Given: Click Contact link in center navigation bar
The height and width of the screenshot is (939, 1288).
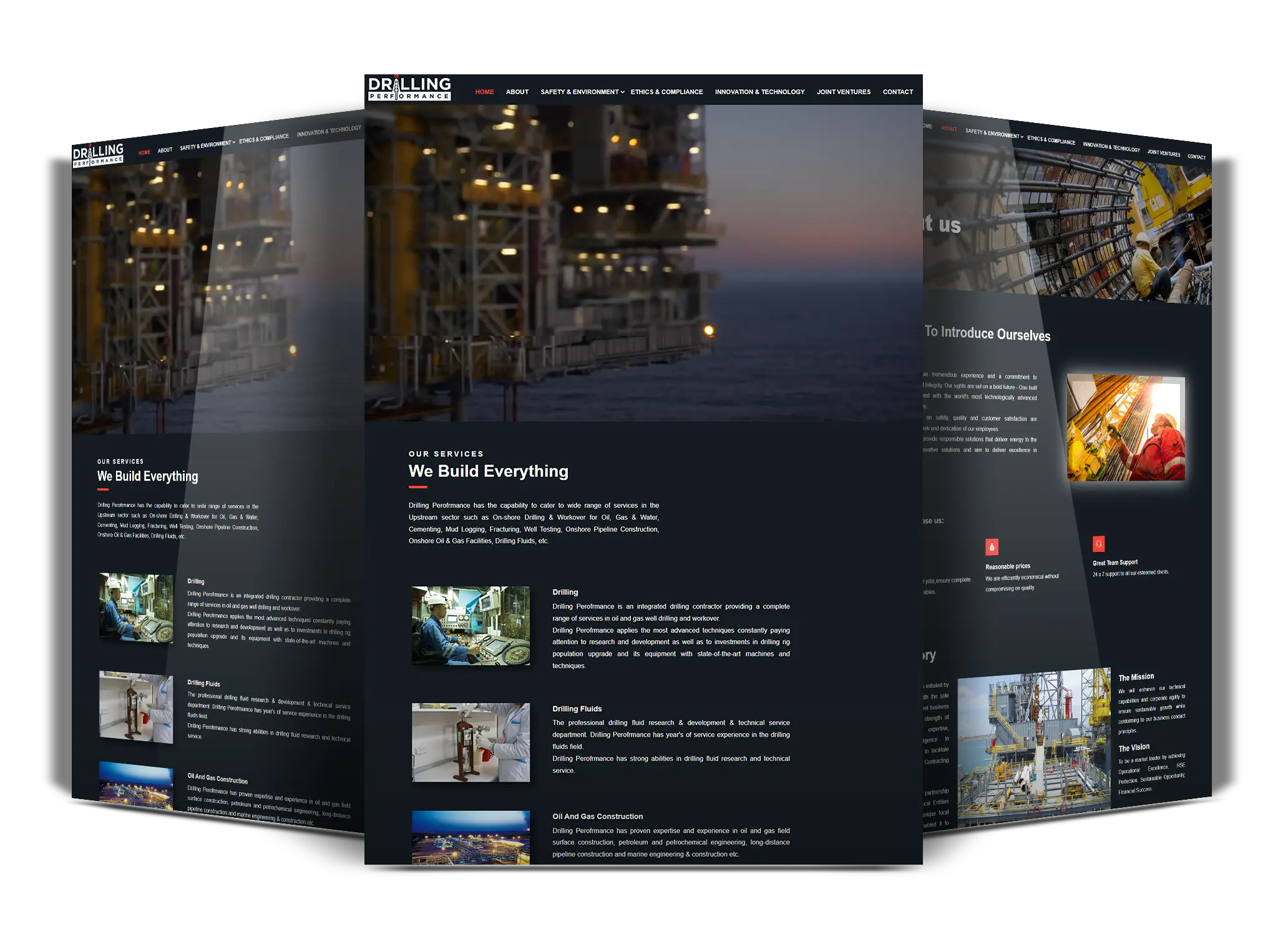Looking at the screenshot, I should pos(897,92).
